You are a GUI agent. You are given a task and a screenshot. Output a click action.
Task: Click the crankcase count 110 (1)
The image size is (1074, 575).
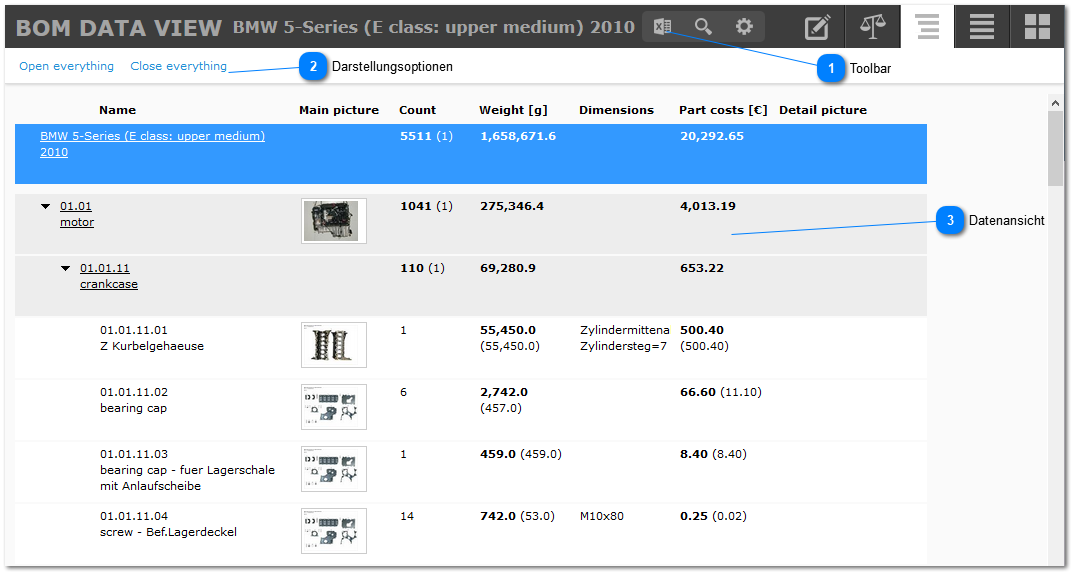pyautogui.click(x=423, y=269)
